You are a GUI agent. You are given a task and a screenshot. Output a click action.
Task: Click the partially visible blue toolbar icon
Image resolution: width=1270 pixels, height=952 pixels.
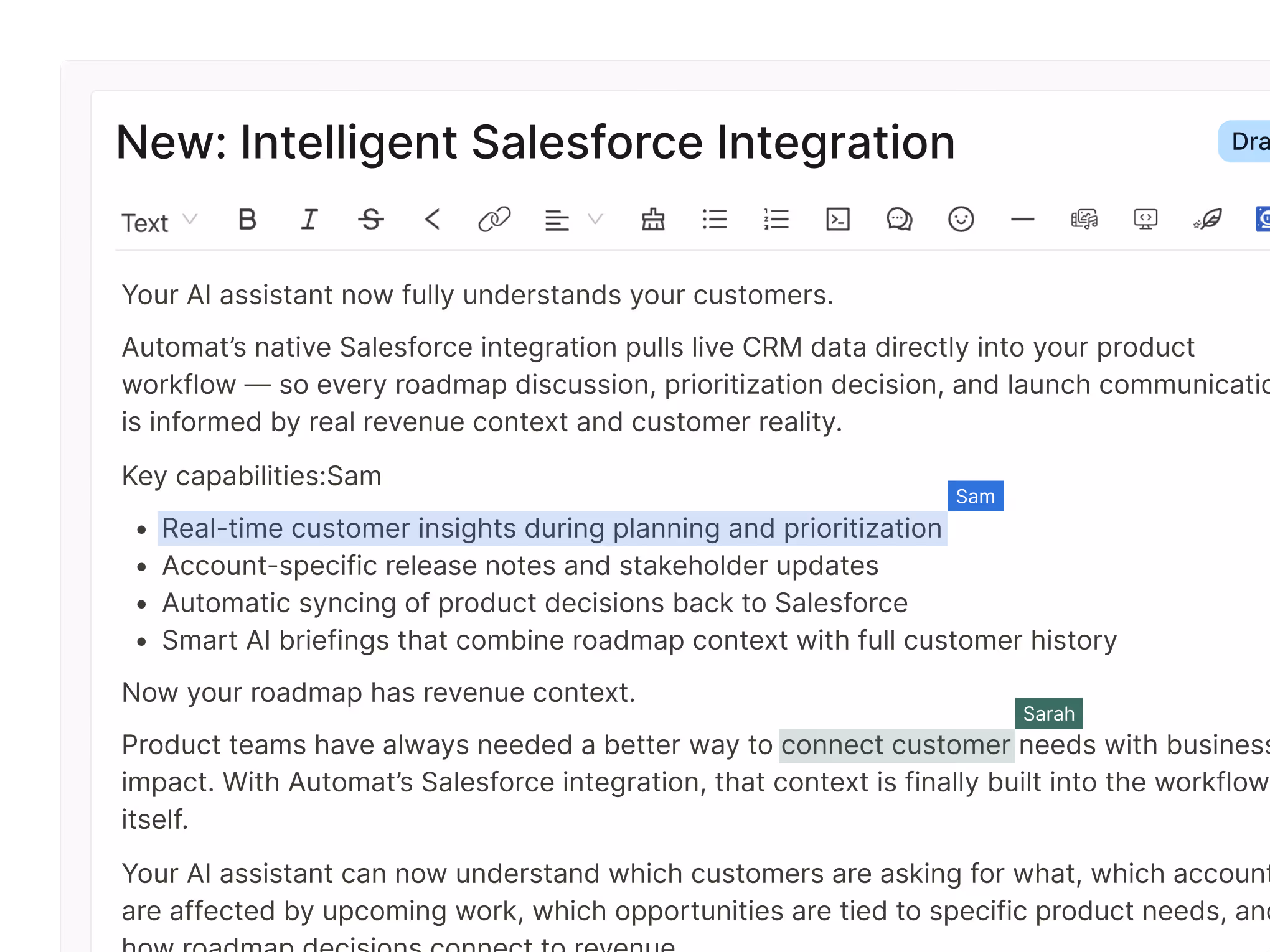pos(1263,220)
